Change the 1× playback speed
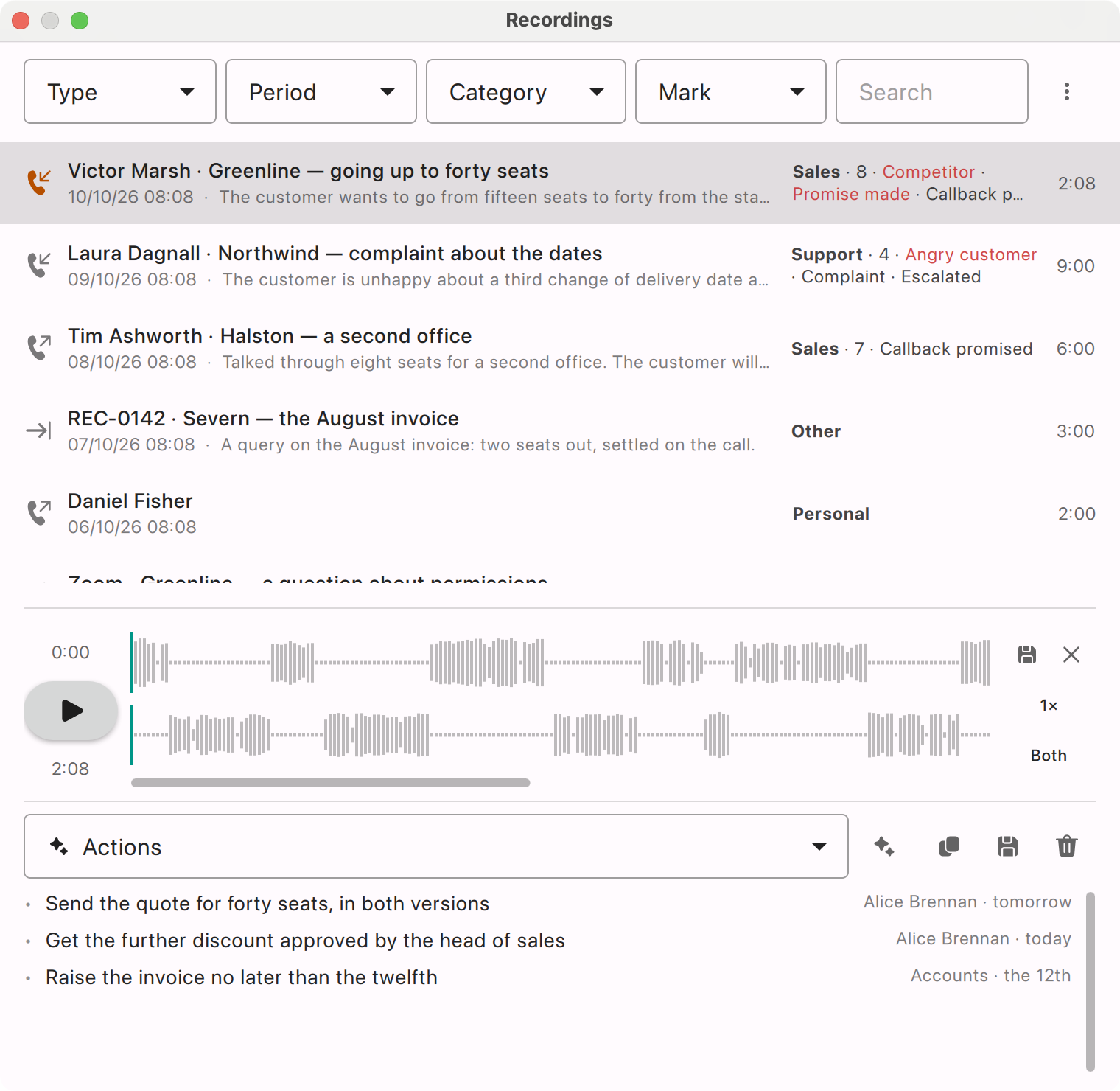1120x1091 pixels. 1049,705
